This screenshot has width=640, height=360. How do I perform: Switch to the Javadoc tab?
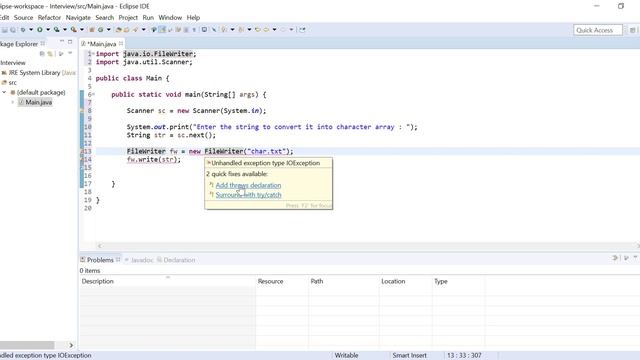(139, 260)
